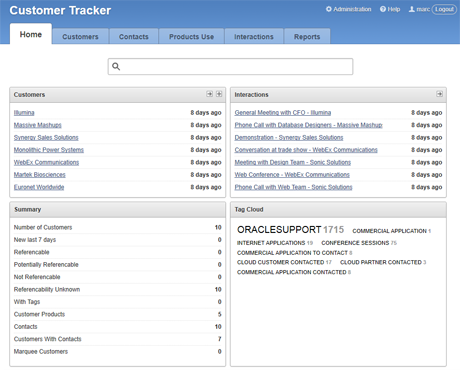460x370 pixels.
Task: Log out using the Logout button
Action: point(444,9)
